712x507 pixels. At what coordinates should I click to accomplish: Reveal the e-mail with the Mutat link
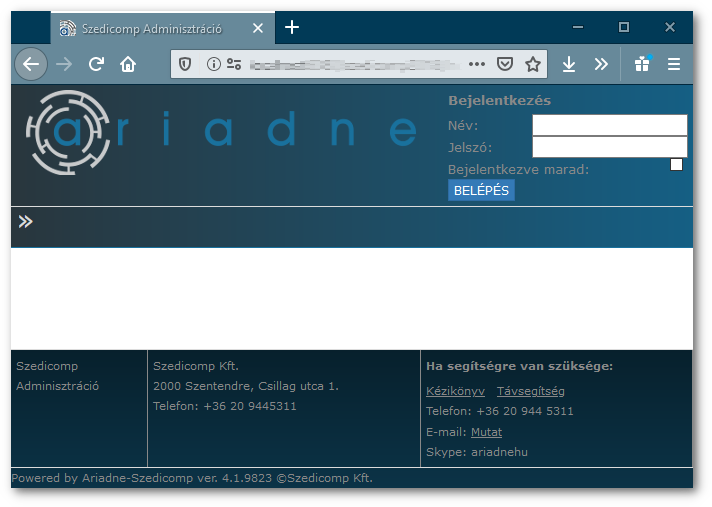tap(486, 432)
